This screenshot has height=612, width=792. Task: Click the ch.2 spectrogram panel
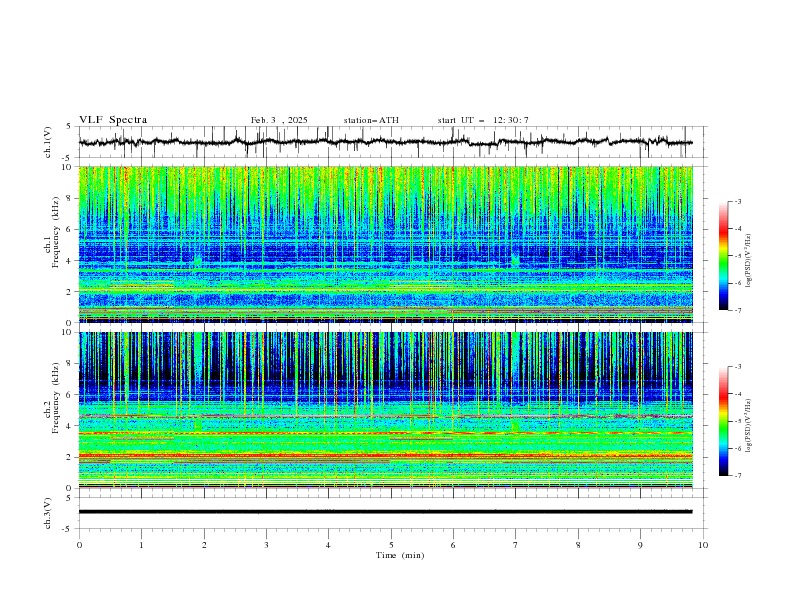385,410
